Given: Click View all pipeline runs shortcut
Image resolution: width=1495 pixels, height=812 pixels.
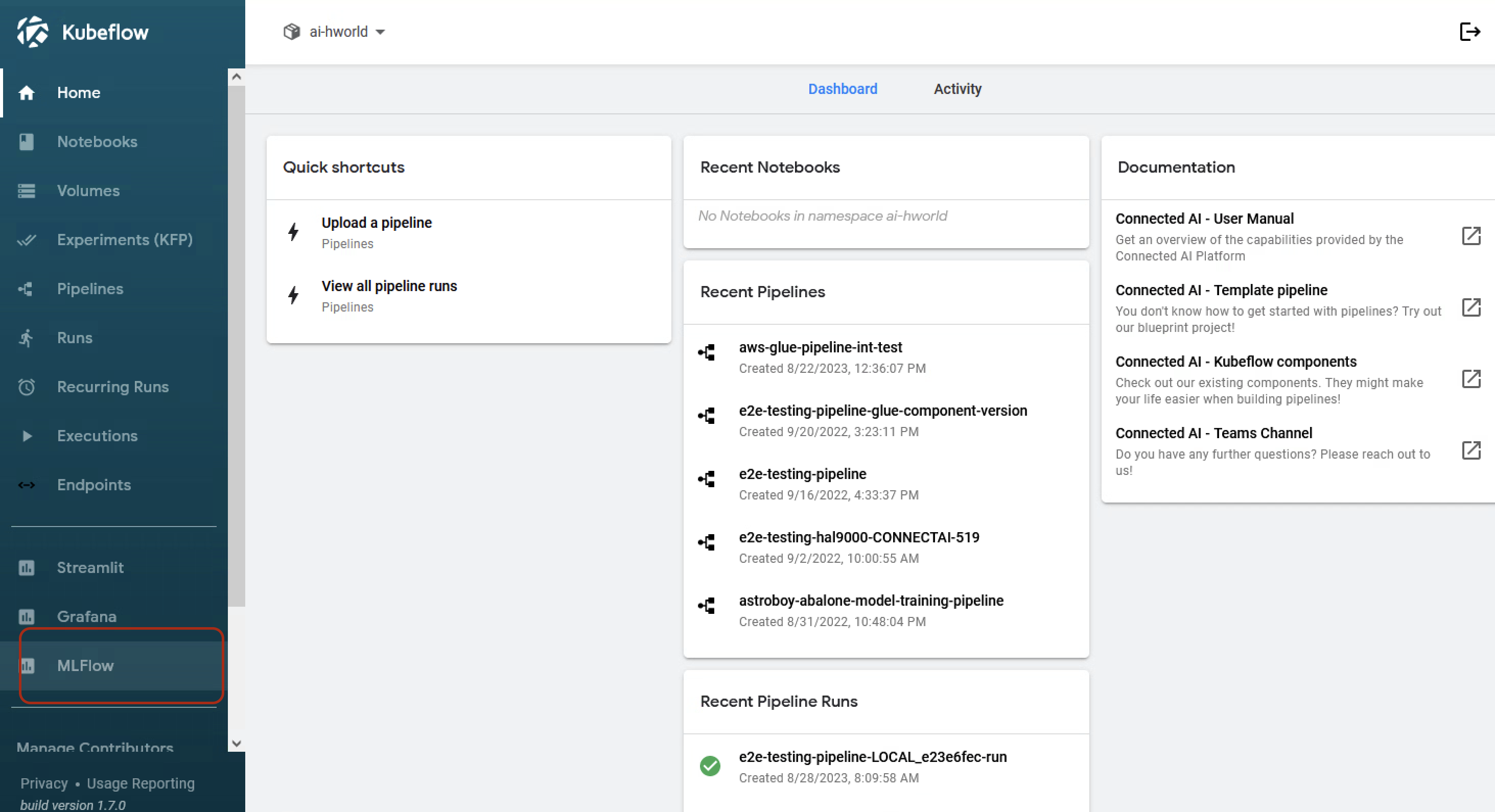Looking at the screenshot, I should [x=469, y=296].
